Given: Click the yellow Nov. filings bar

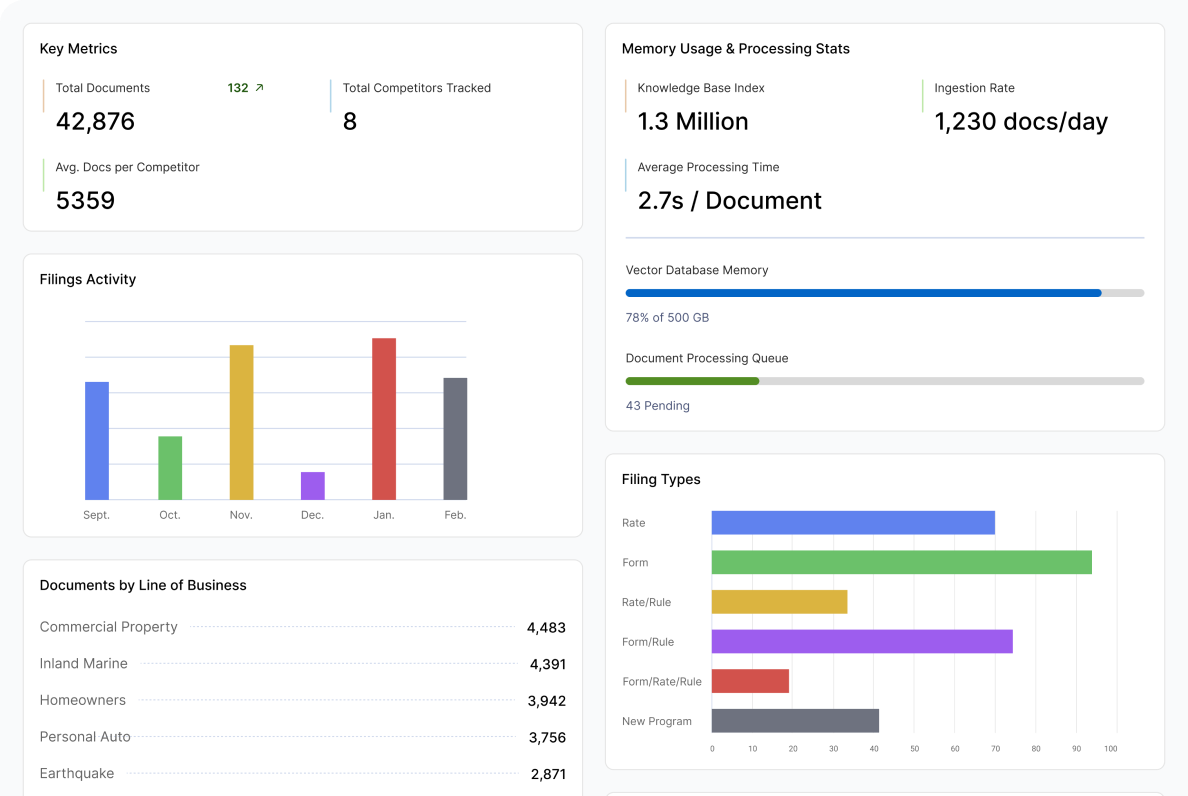Looking at the screenshot, I should point(241,422).
